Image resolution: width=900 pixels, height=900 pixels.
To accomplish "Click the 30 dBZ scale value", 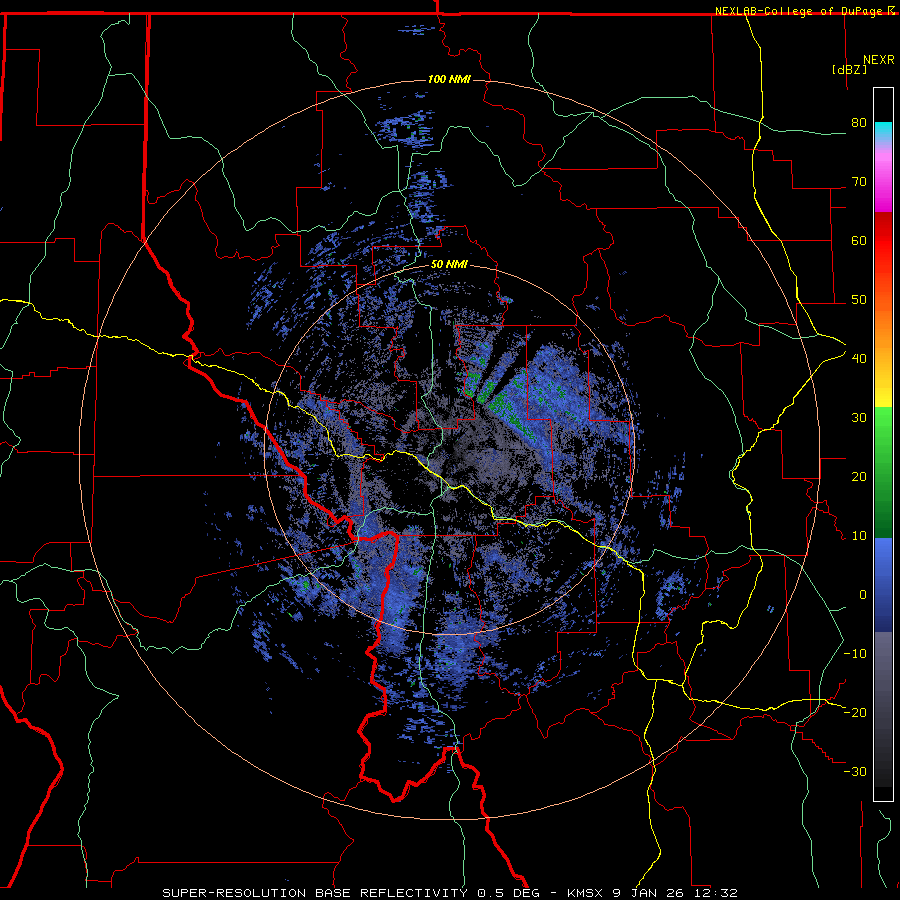I will (x=859, y=418).
